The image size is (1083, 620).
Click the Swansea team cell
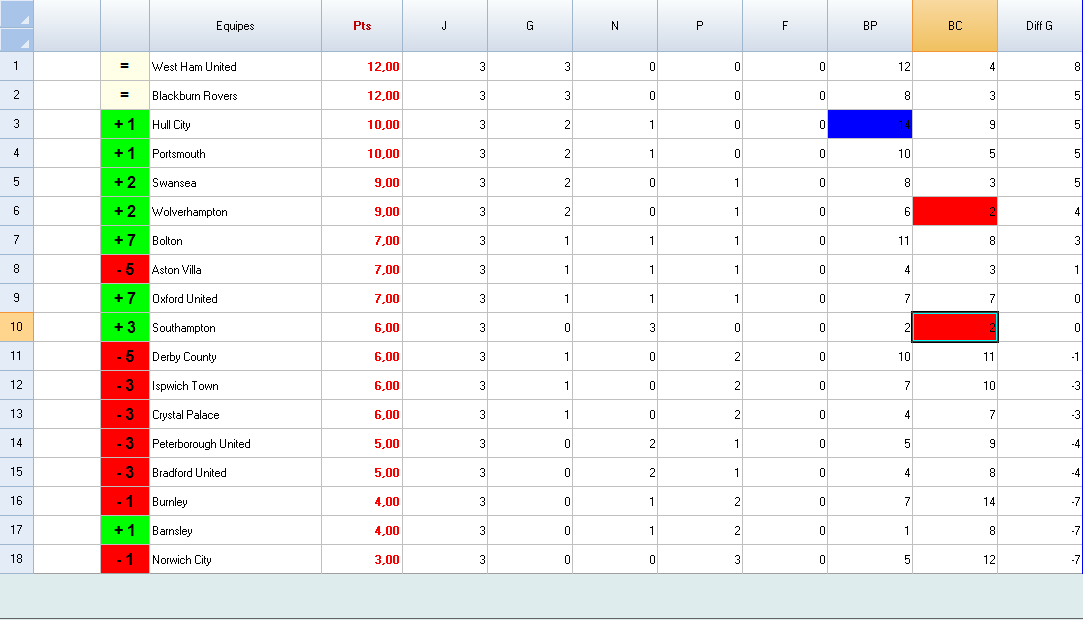click(235, 182)
